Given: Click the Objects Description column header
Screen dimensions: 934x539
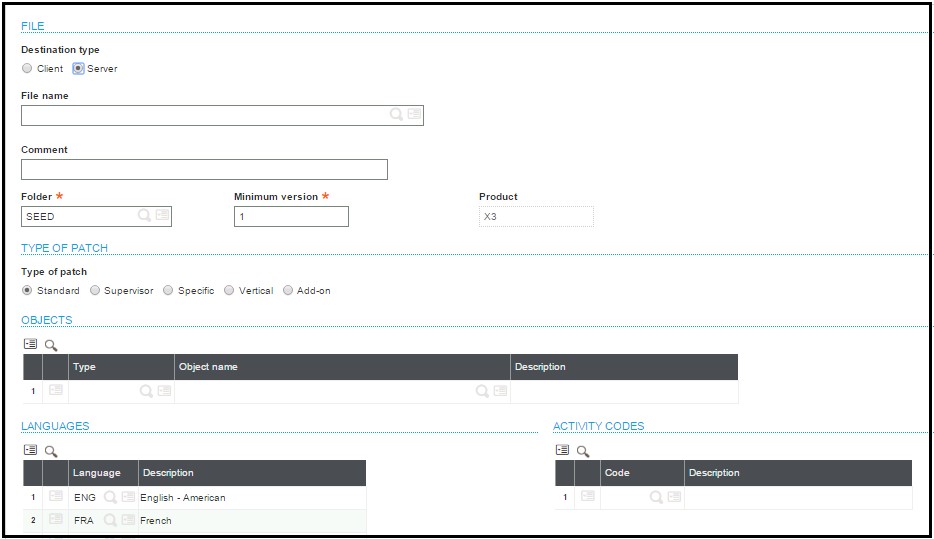Looking at the screenshot, I should (x=624, y=367).
